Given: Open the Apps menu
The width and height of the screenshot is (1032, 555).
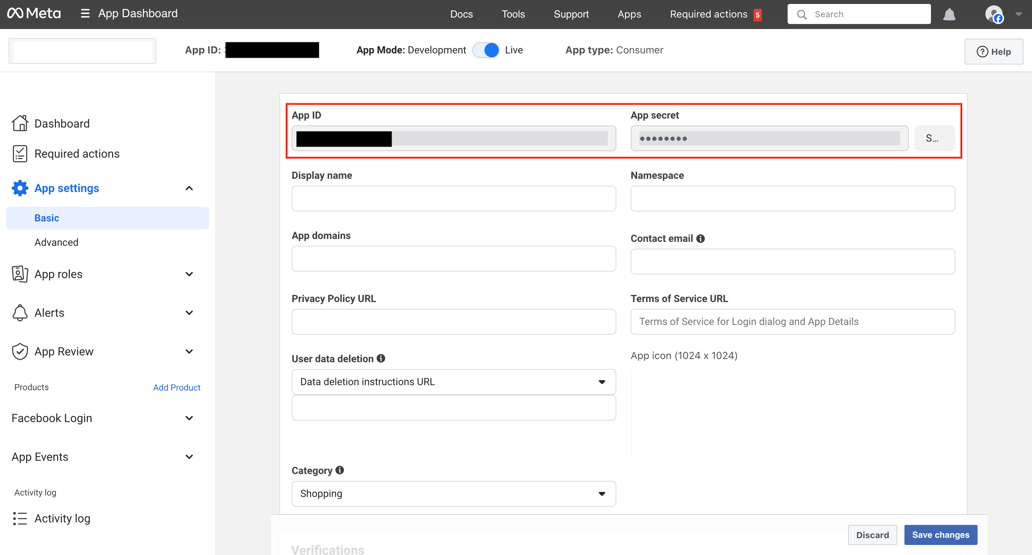Looking at the screenshot, I should [x=629, y=14].
